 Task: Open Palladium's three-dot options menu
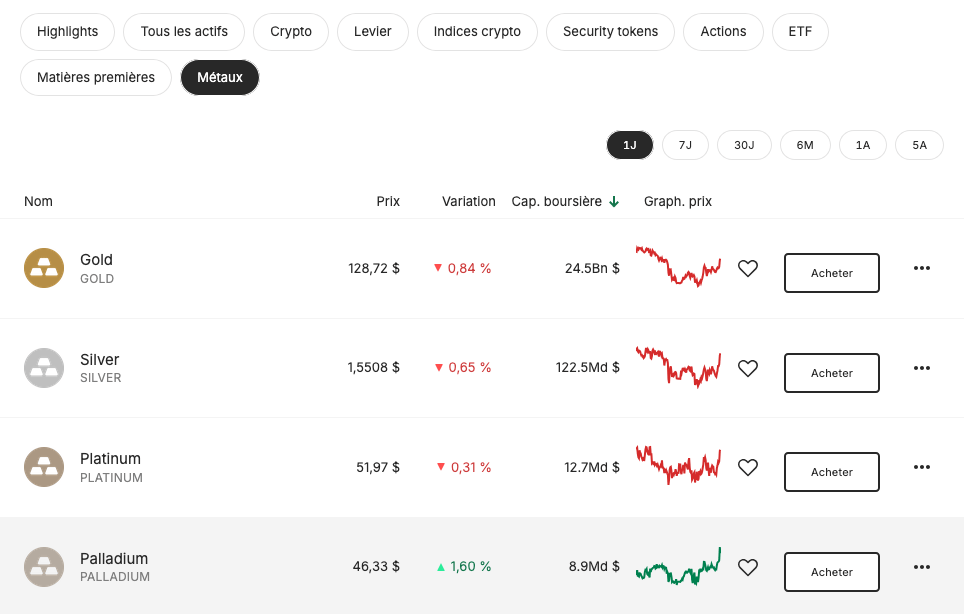pyautogui.click(x=921, y=567)
